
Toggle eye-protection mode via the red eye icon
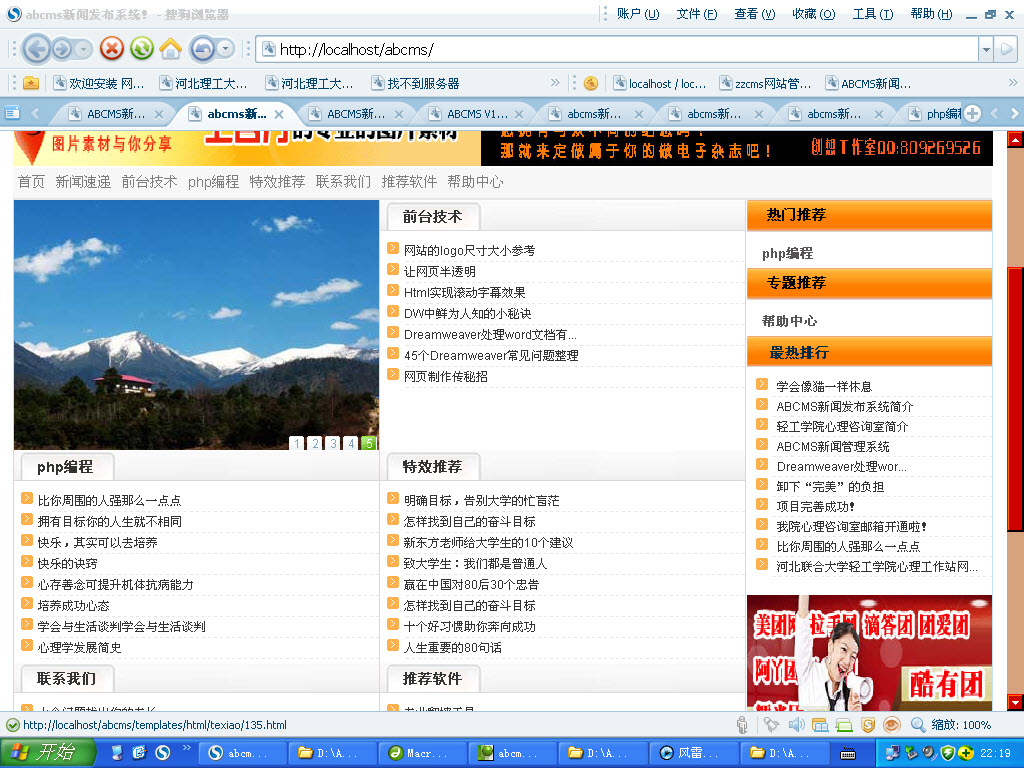click(x=892, y=725)
